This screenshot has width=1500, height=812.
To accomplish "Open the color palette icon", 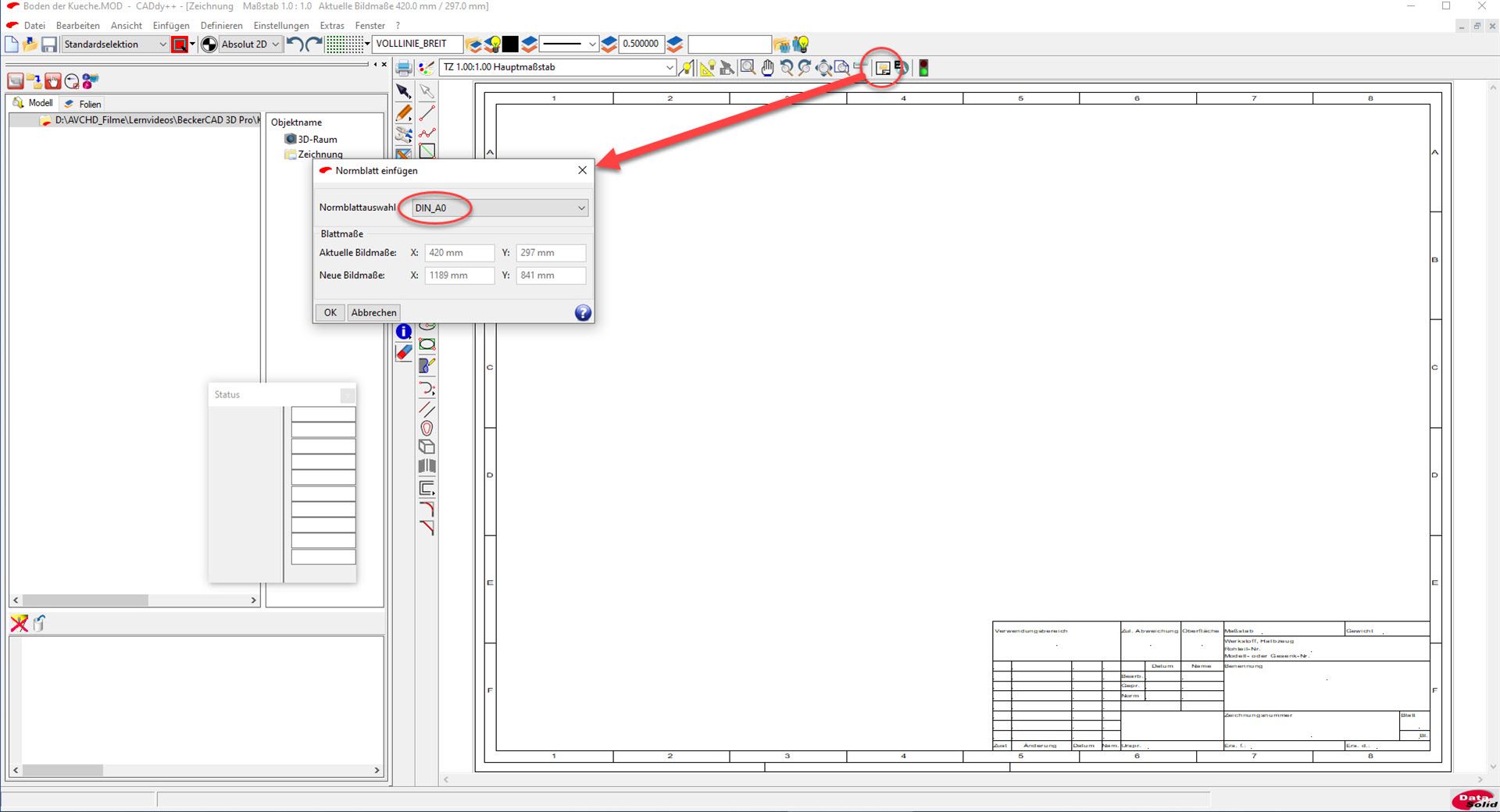I will coord(426,68).
